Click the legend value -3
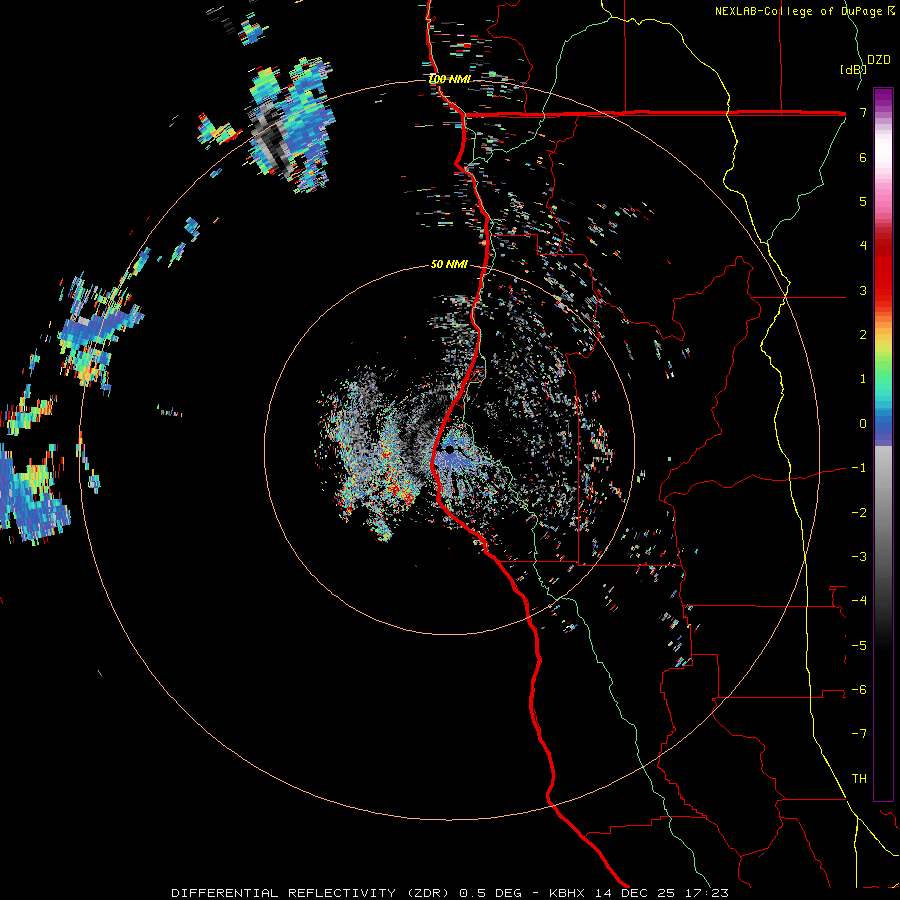The image size is (900, 900). click(x=859, y=557)
